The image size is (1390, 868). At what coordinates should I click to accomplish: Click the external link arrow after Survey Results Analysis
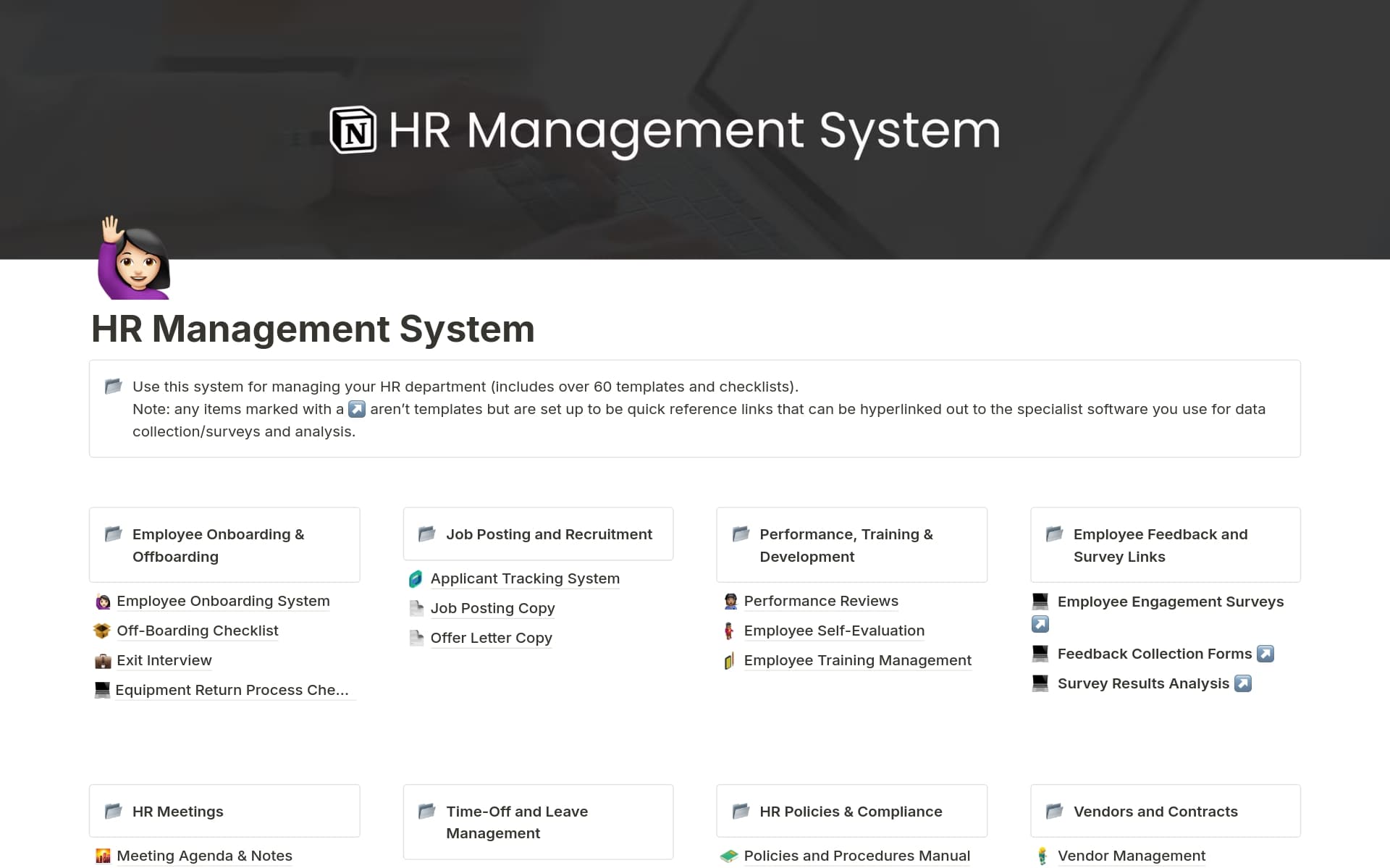pos(1242,683)
